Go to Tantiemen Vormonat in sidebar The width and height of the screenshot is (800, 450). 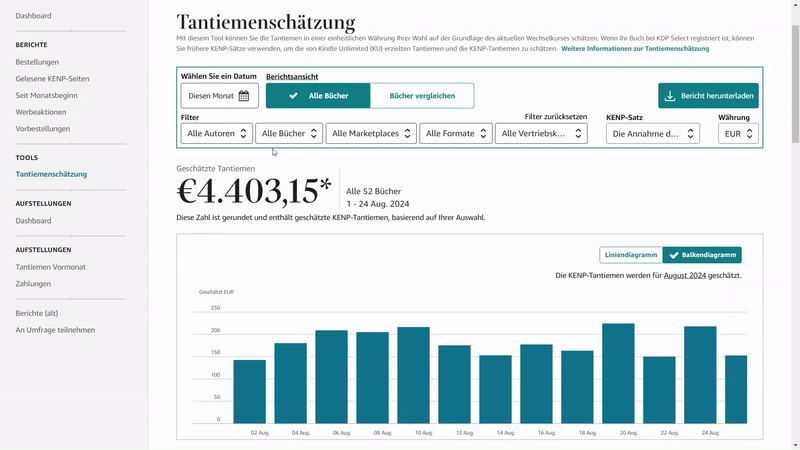[51, 267]
